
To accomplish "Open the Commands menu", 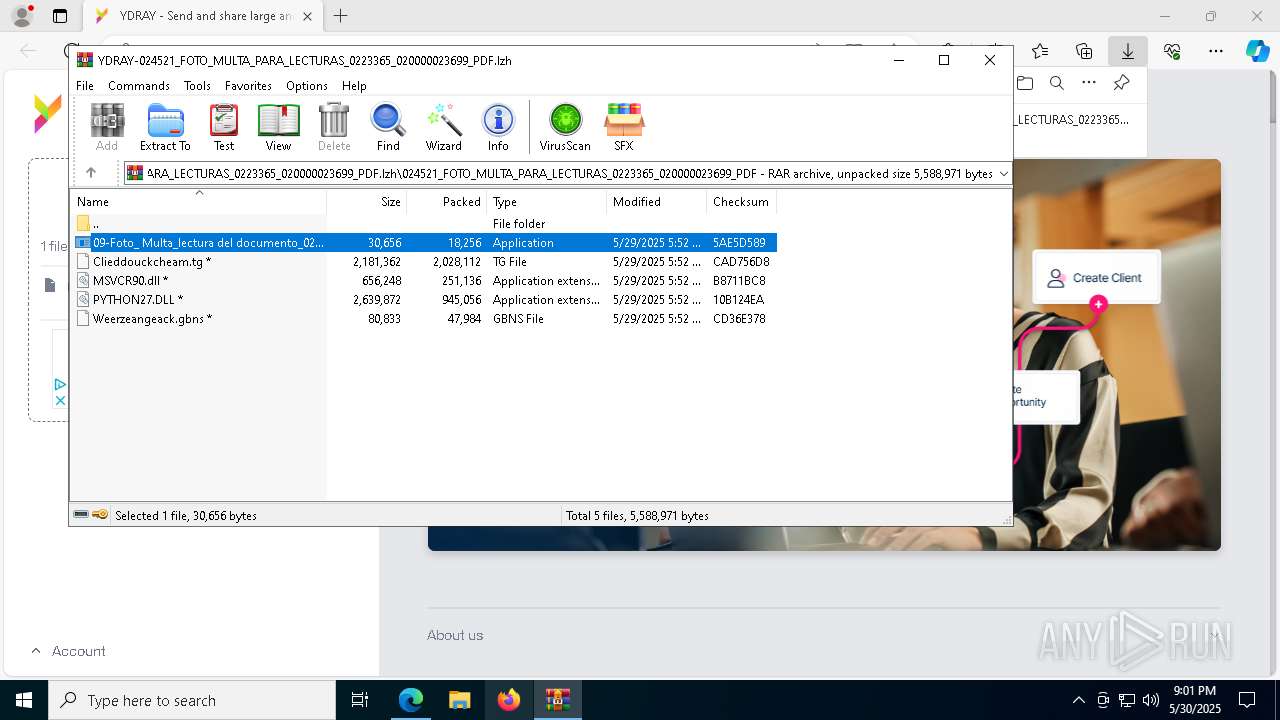I will (x=139, y=86).
